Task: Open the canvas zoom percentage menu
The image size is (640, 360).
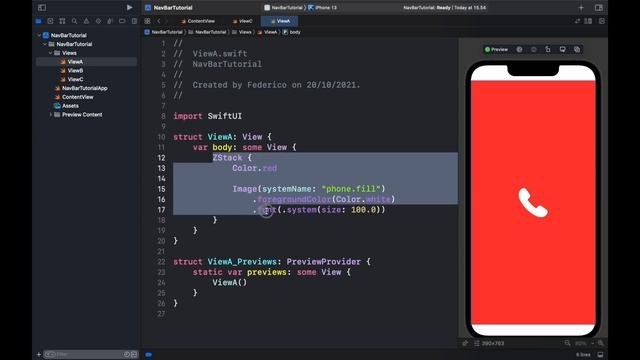Action: point(583,343)
